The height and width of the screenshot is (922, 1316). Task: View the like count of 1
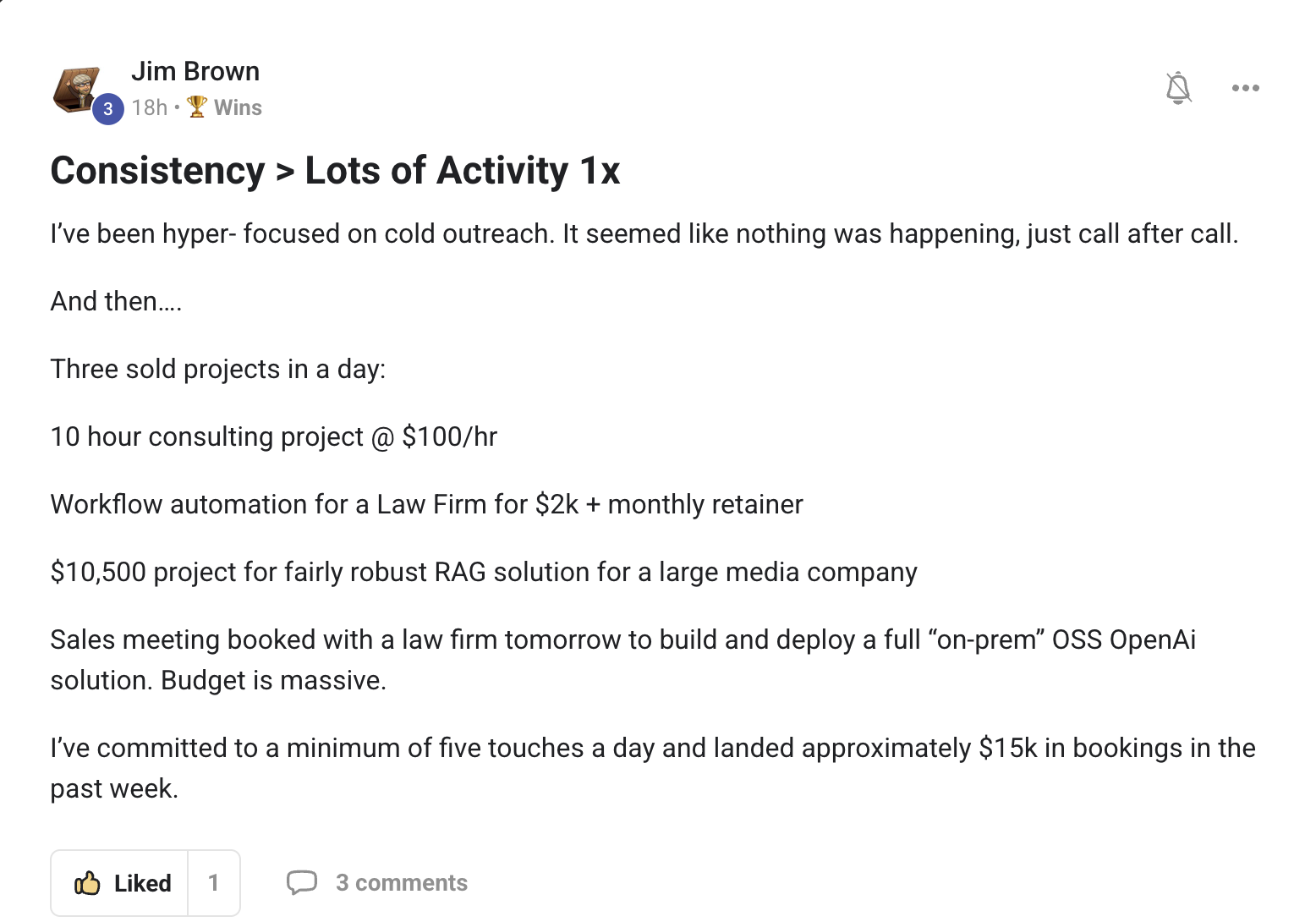(214, 883)
